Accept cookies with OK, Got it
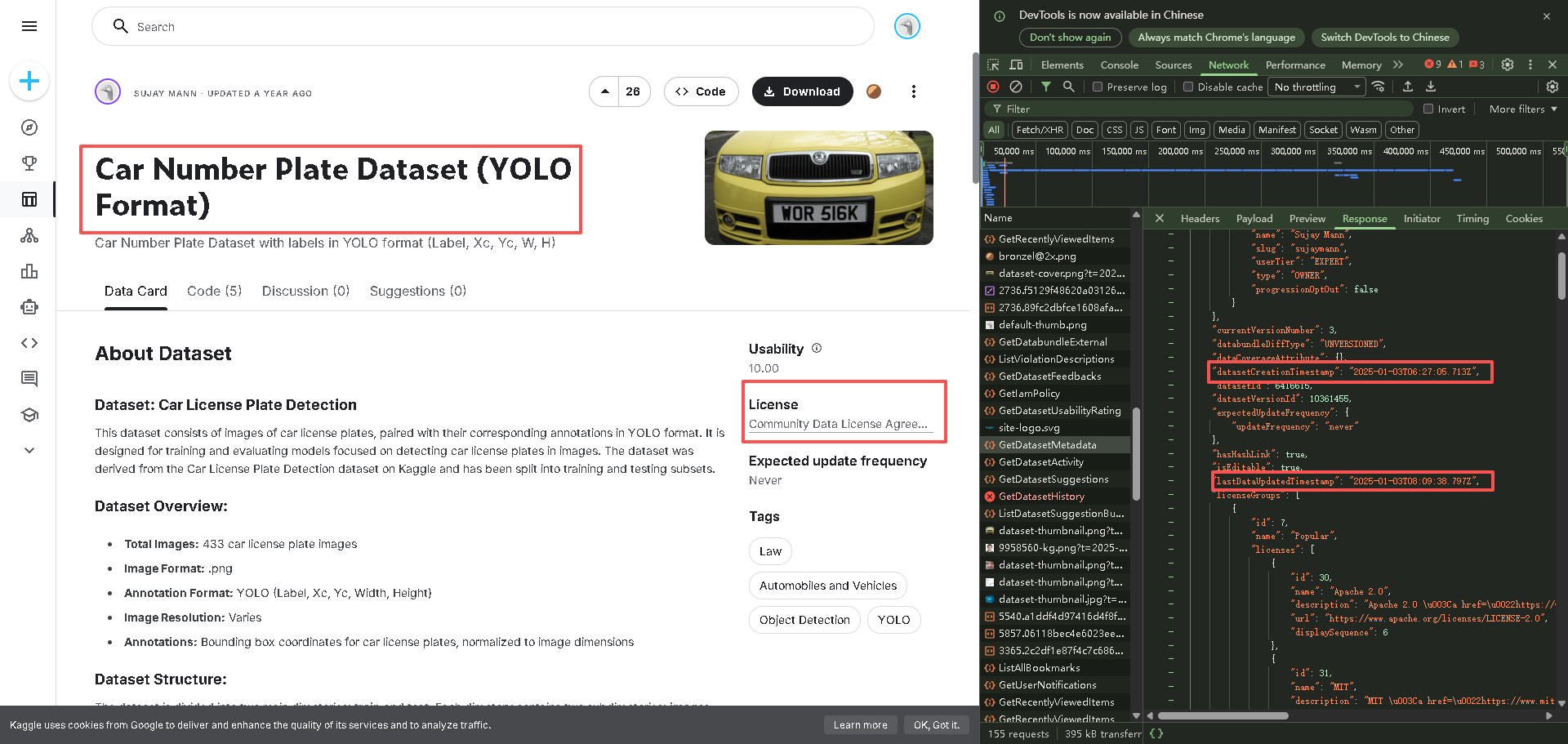The height and width of the screenshot is (744, 1568). tap(937, 724)
